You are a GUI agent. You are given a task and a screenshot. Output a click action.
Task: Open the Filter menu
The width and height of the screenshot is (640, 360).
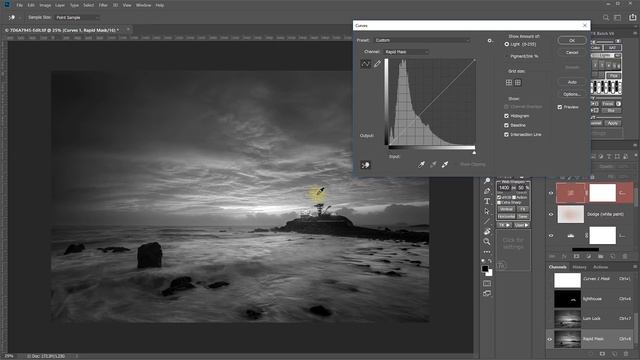pyautogui.click(x=103, y=5)
